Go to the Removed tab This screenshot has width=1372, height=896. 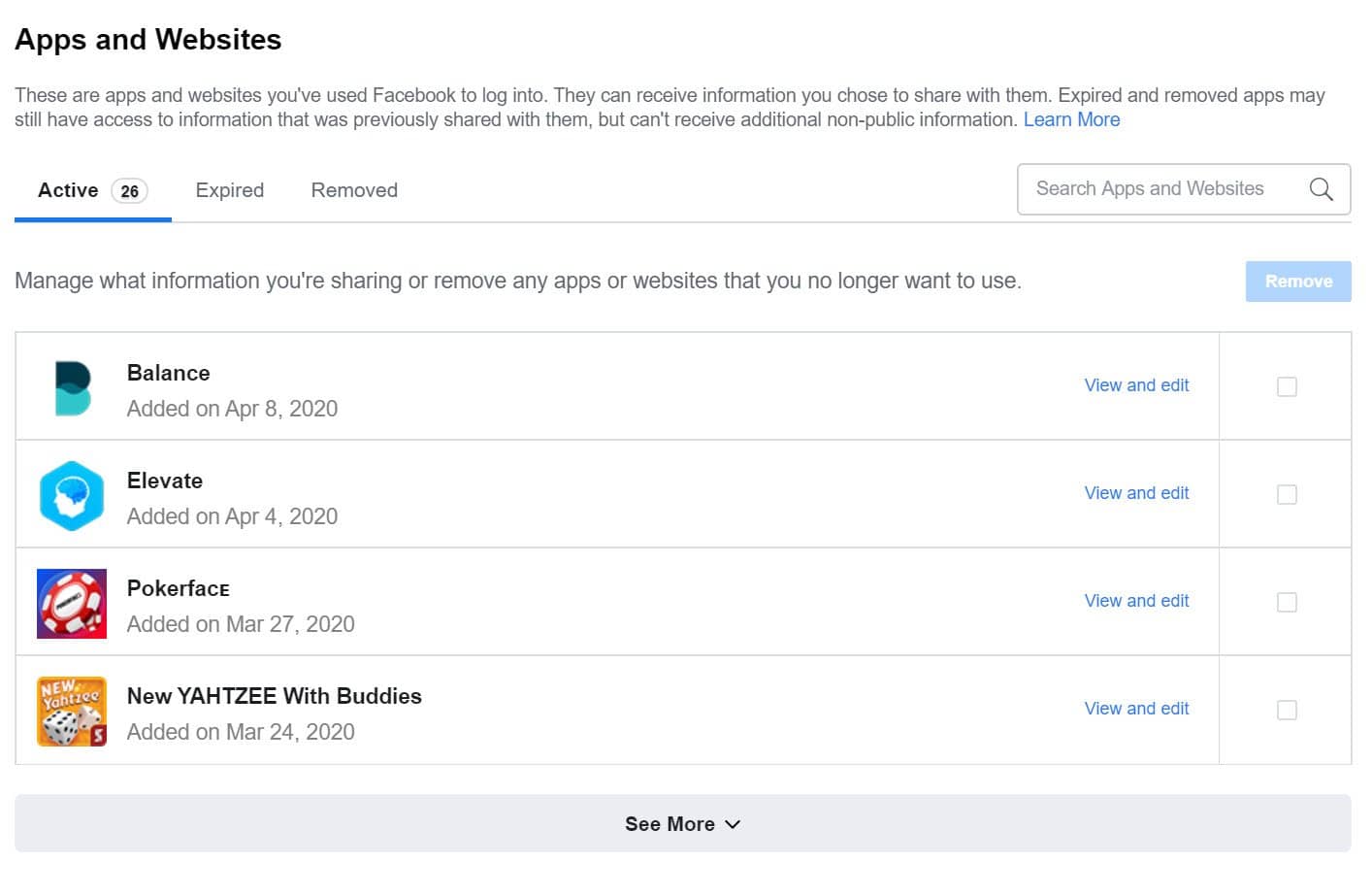[354, 191]
